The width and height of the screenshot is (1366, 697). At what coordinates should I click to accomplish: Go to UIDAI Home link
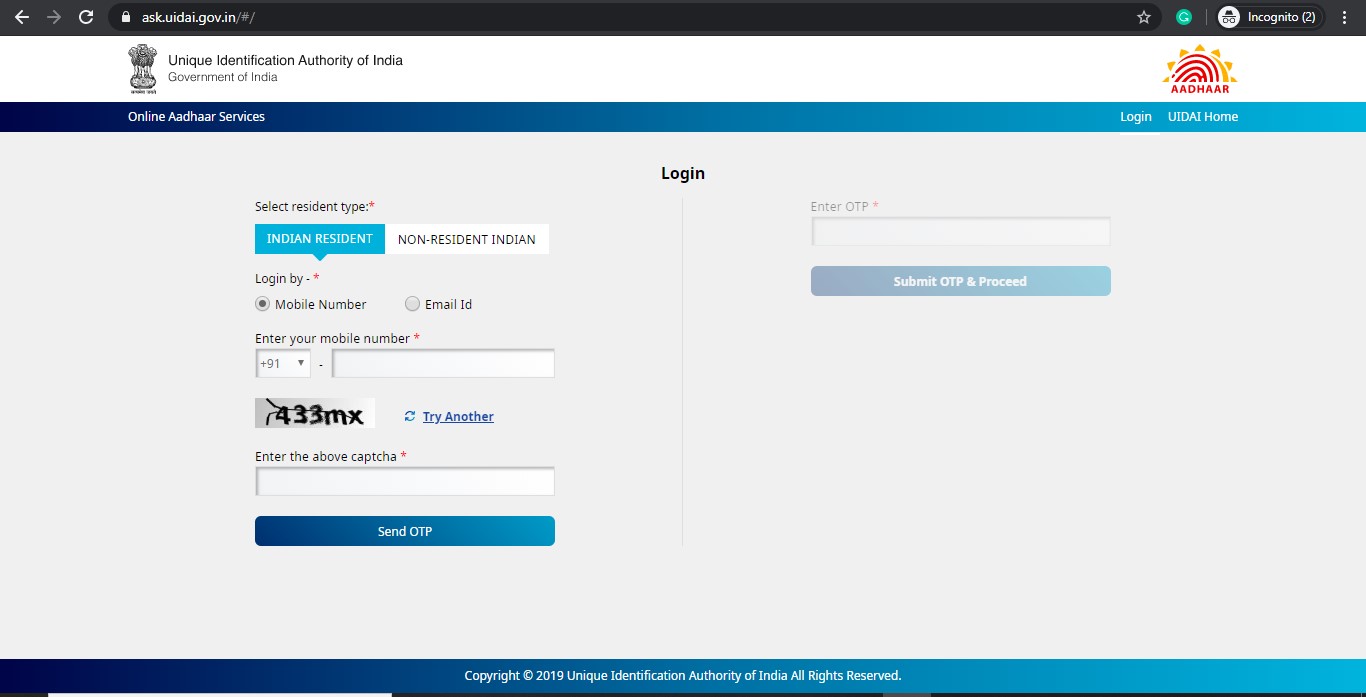click(x=1202, y=117)
